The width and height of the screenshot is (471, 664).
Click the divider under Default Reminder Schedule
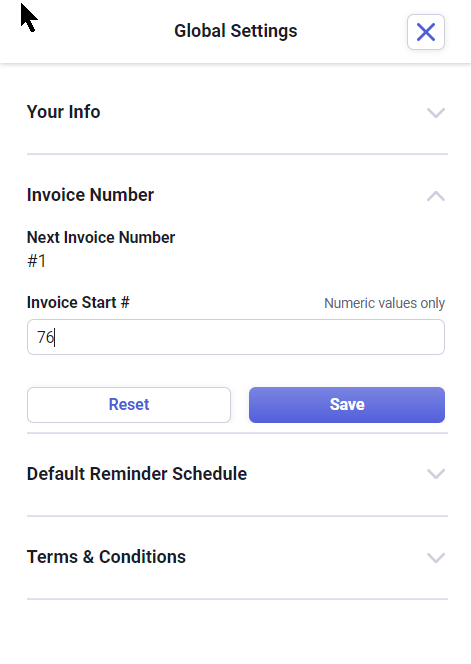[237, 516]
